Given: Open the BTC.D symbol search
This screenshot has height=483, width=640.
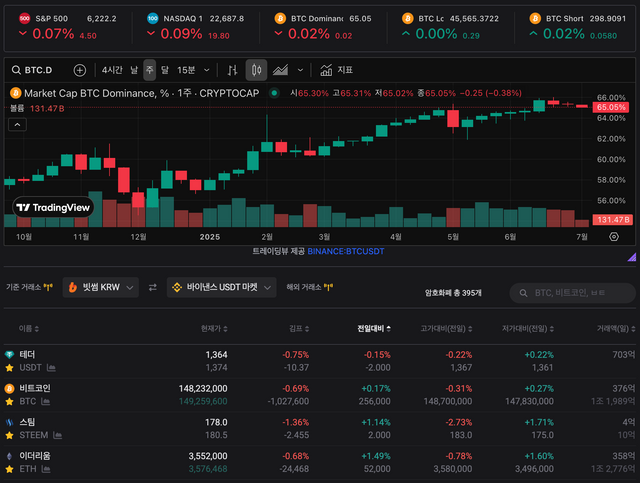Looking at the screenshot, I should point(32,70).
